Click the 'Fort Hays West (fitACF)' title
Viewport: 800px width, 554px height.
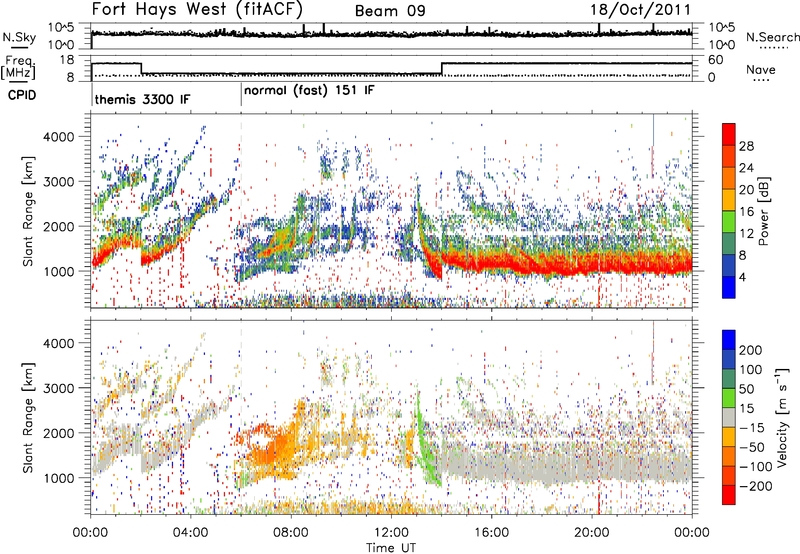(197, 9)
